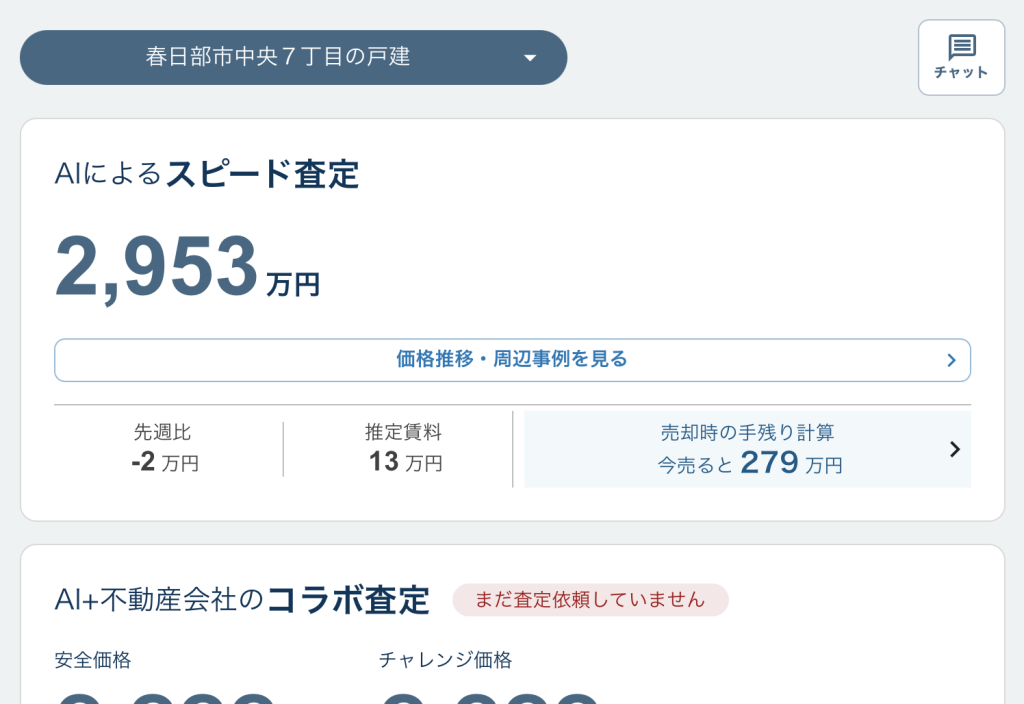Click the チャレンジ価格 label
Viewport: 1024px width, 704px height.
(445, 660)
